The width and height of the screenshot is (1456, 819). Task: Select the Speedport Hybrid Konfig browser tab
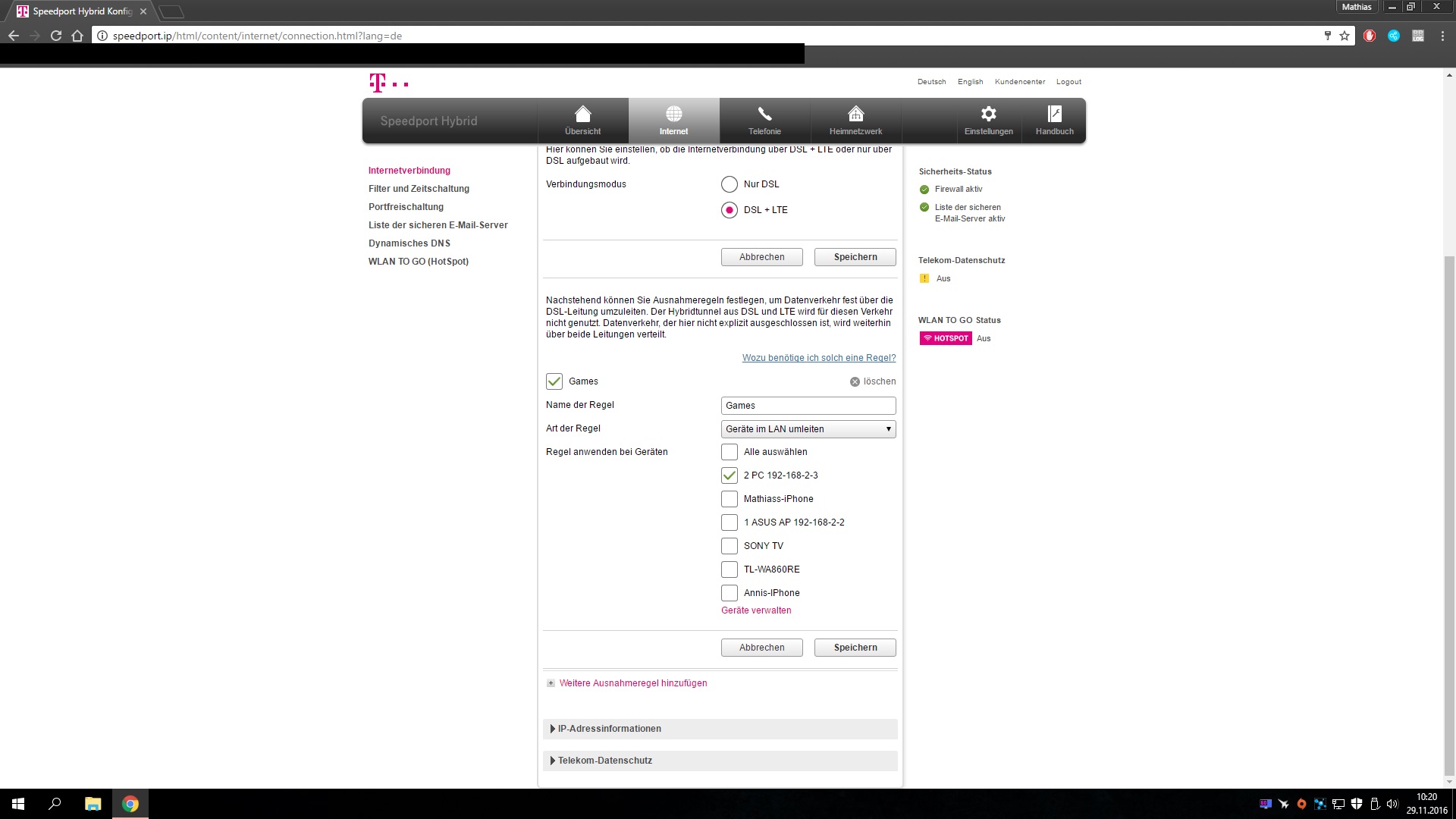click(x=81, y=11)
